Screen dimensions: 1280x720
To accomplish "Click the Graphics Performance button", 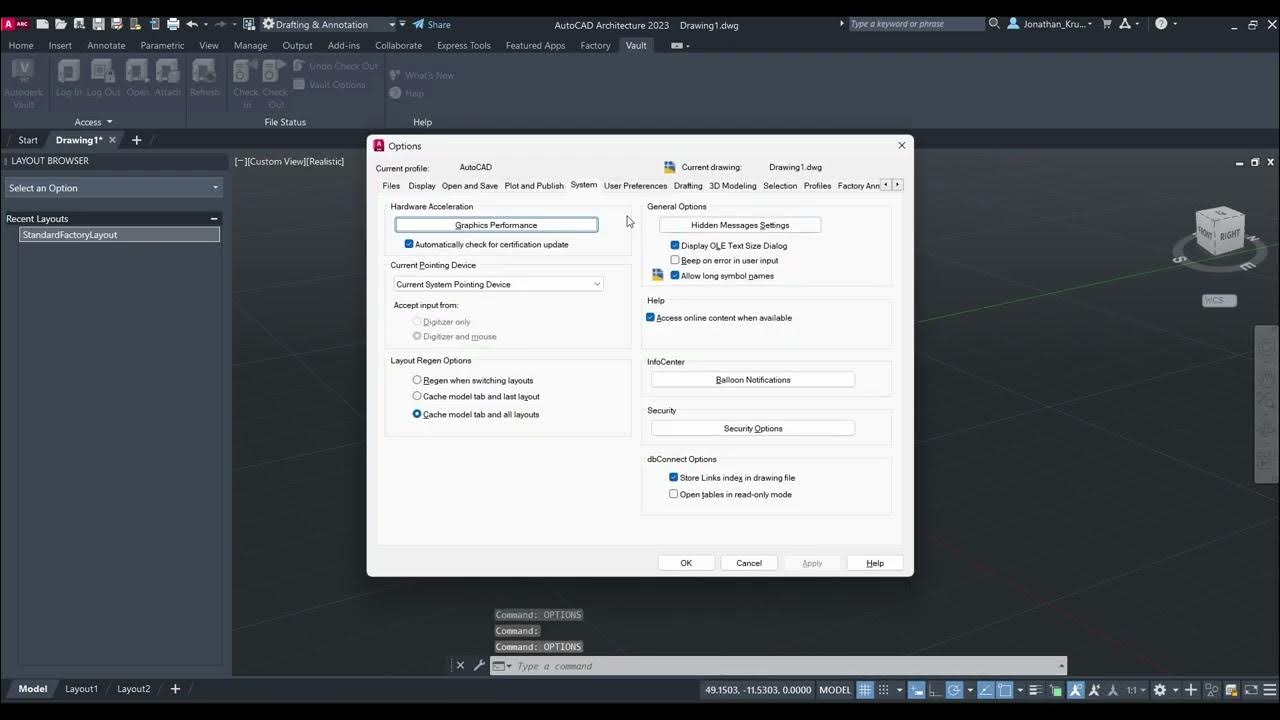I will 496,225.
